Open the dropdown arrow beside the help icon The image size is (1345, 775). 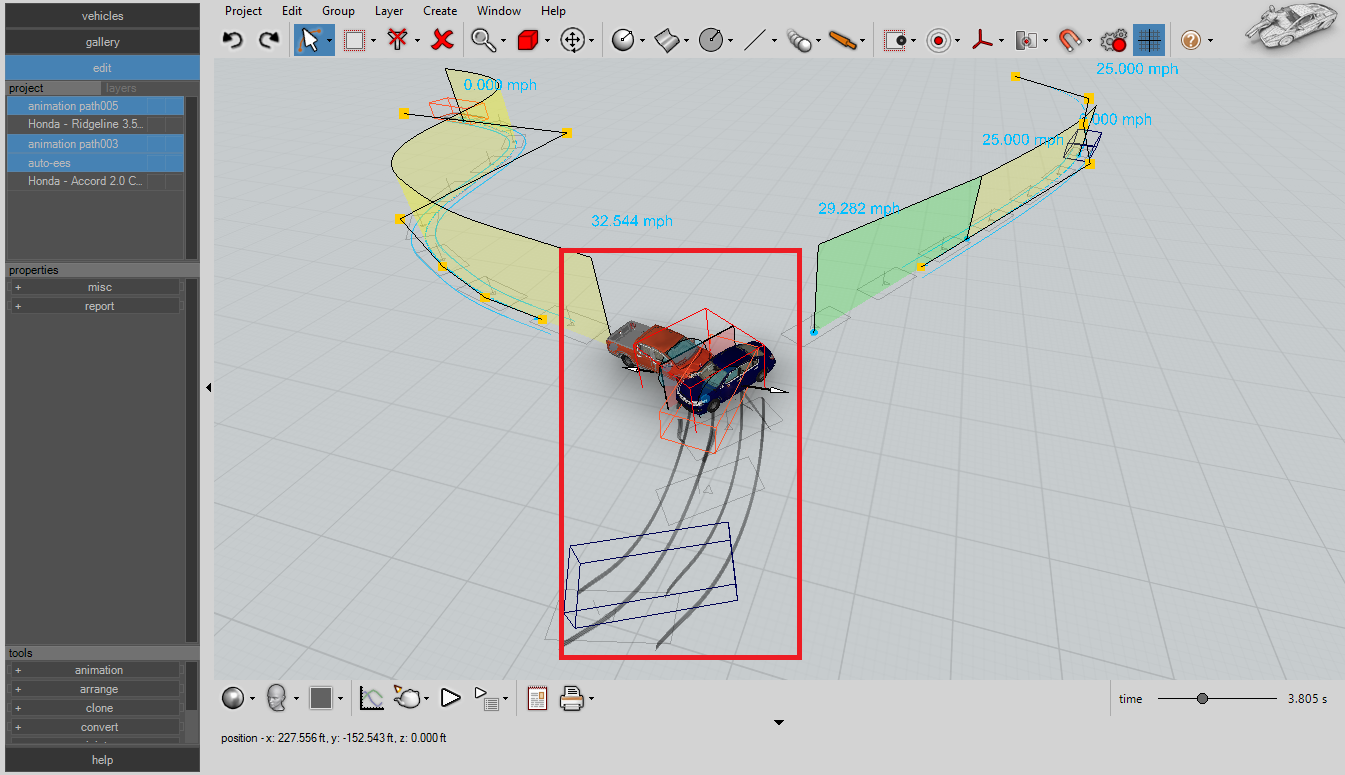click(1210, 41)
